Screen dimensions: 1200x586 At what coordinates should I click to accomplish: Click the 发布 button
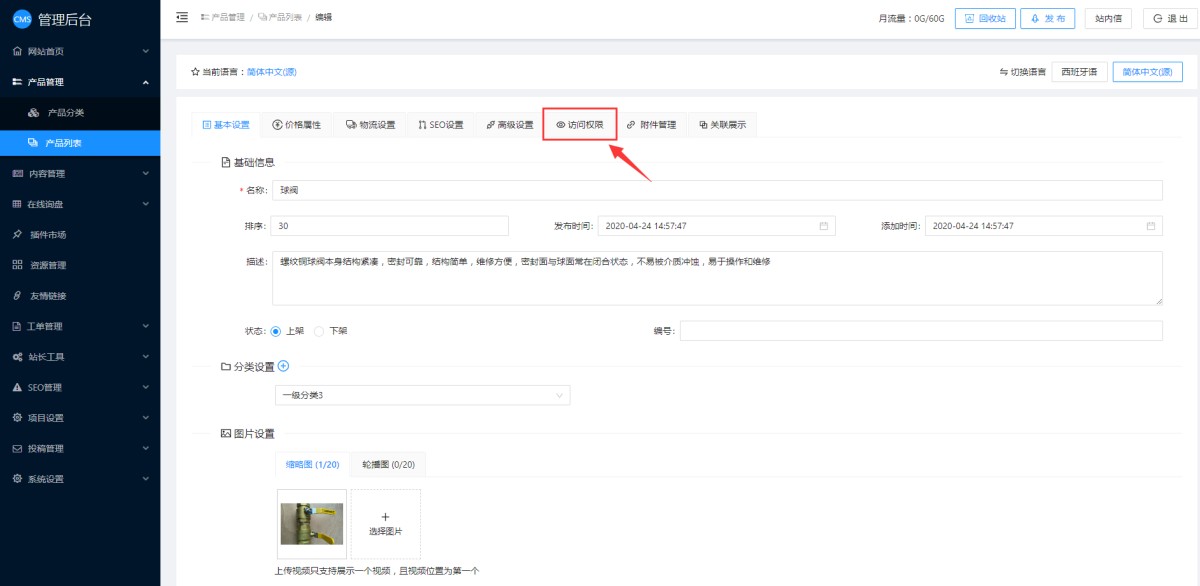(x=1048, y=18)
